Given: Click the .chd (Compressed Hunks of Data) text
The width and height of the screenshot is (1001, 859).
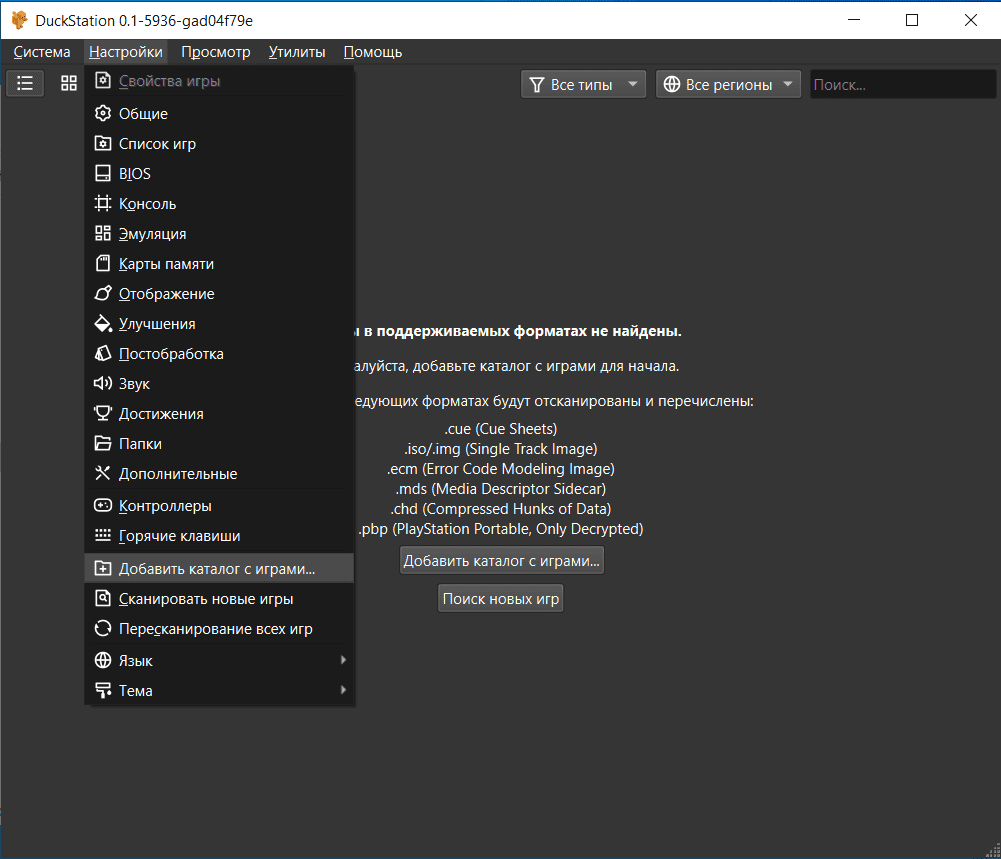Looking at the screenshot, I should (x=500, y=509).
